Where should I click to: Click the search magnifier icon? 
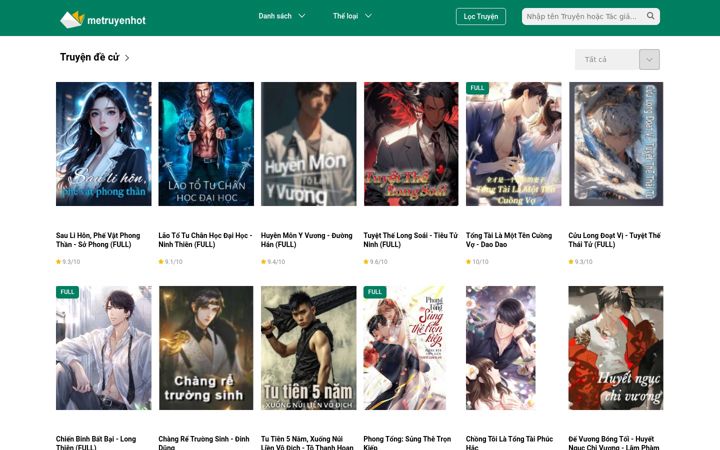pos(650,16)
